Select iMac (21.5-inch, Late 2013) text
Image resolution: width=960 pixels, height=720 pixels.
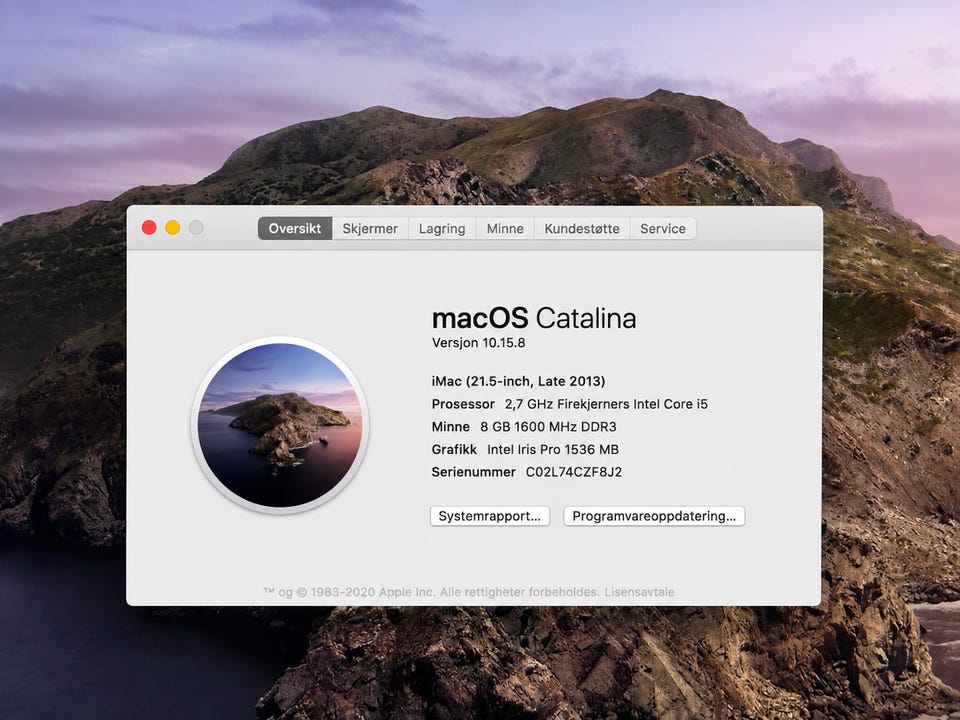pyautogui.click(x=518, y=381)
